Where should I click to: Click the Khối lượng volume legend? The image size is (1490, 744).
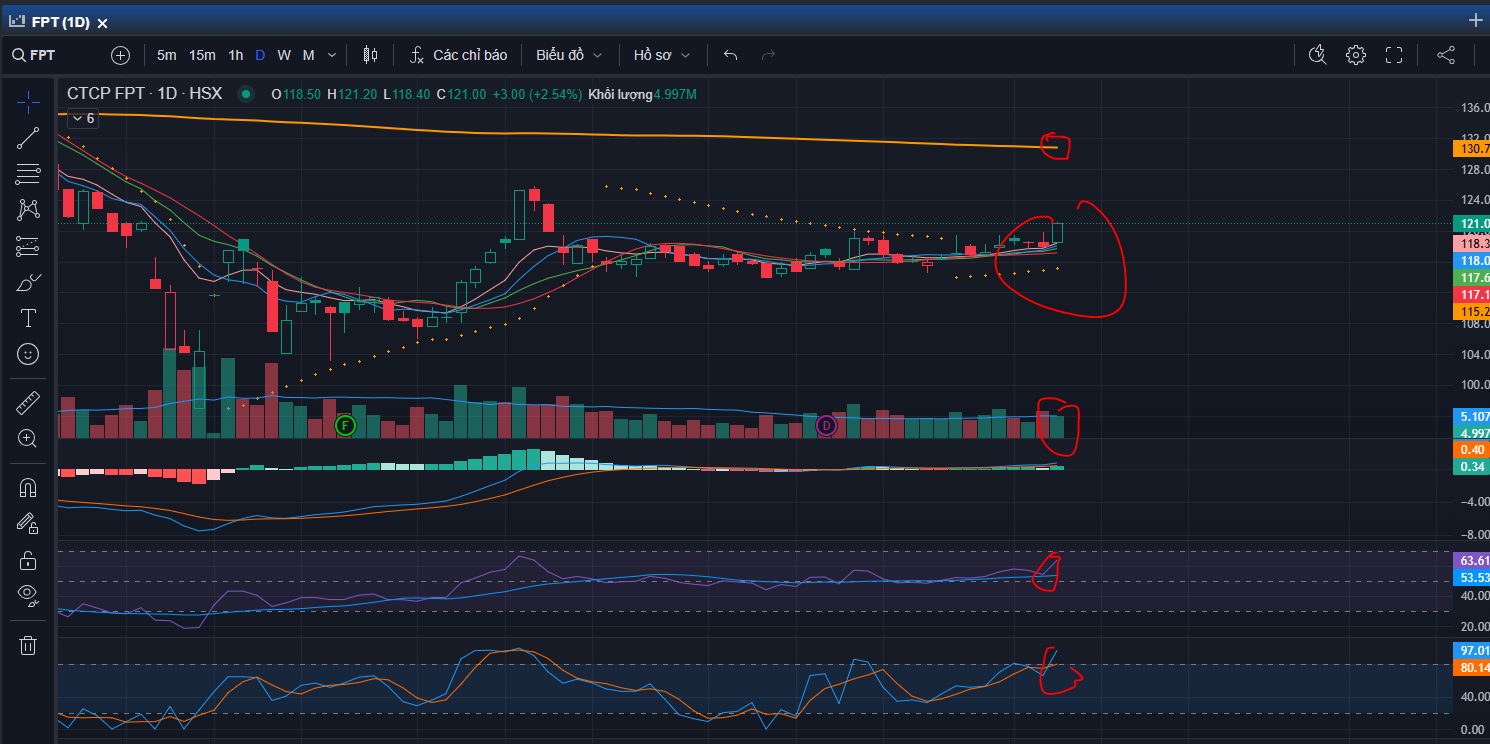[643, 94]
